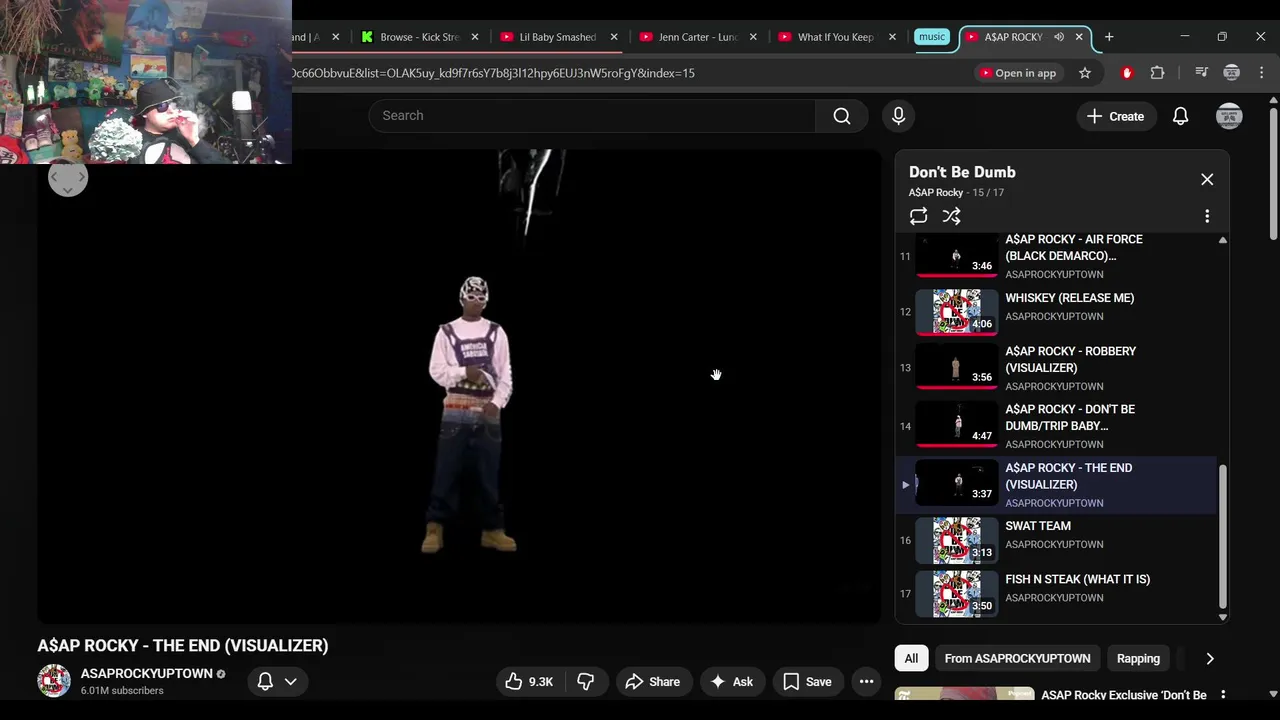Click SWAT TEAM thumbnail showing 3:13
Screen dimensions: 1280x720
point(957,540)
